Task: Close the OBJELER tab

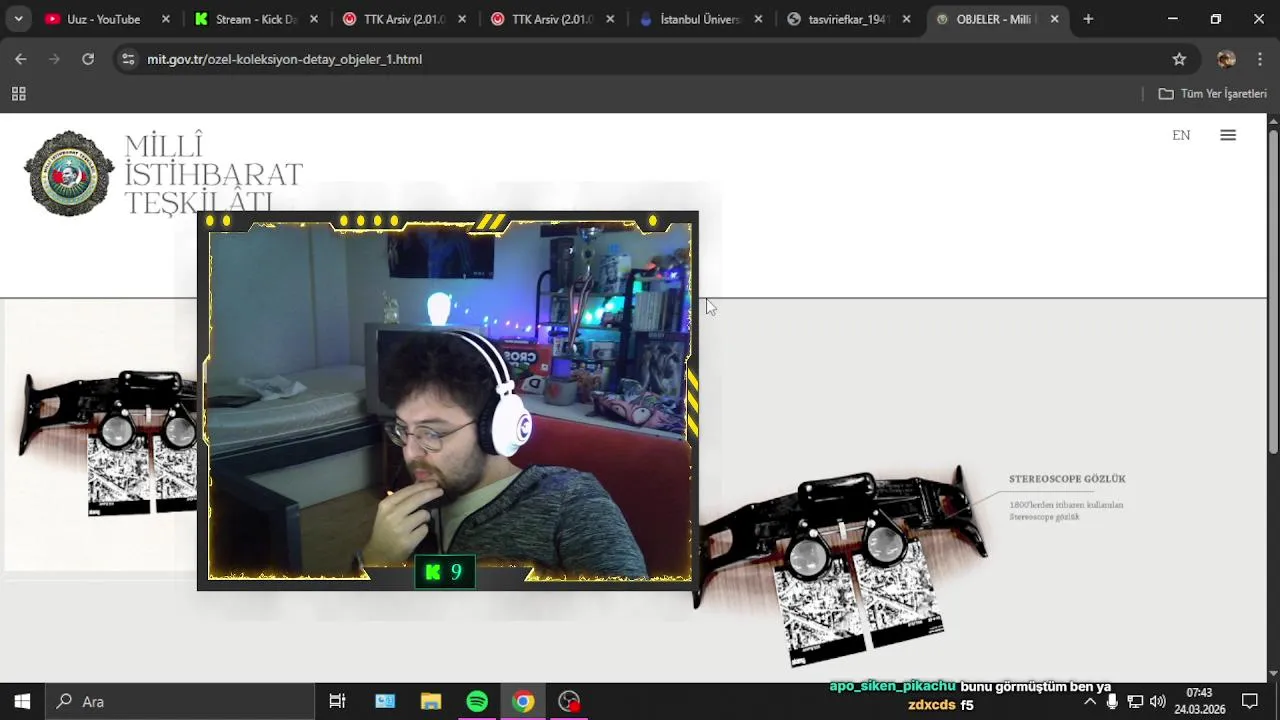Action: 1054,19
